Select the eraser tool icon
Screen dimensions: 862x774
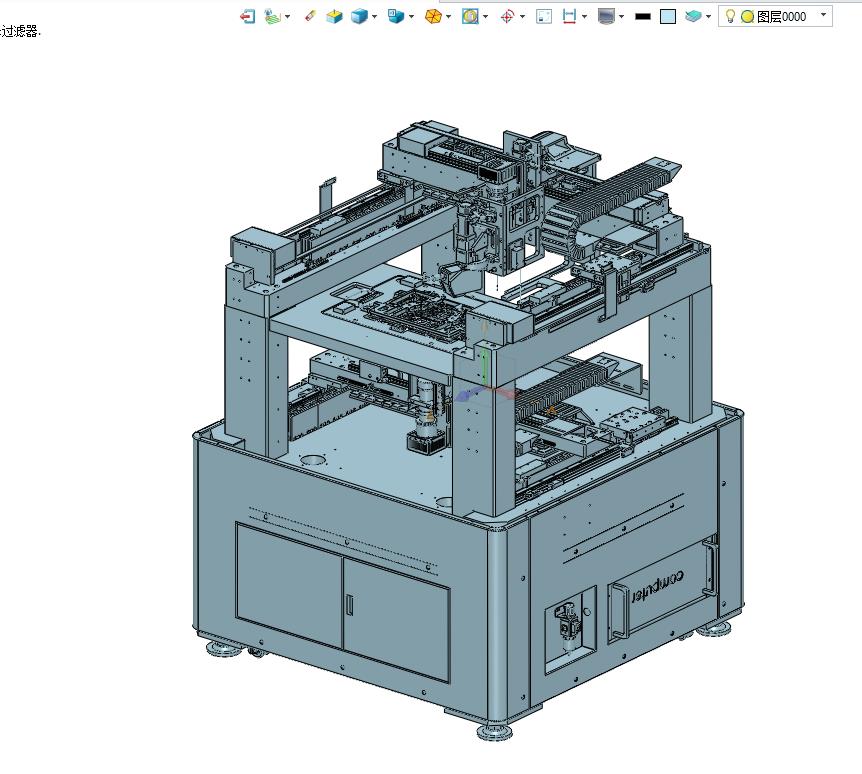coord(311,16)
